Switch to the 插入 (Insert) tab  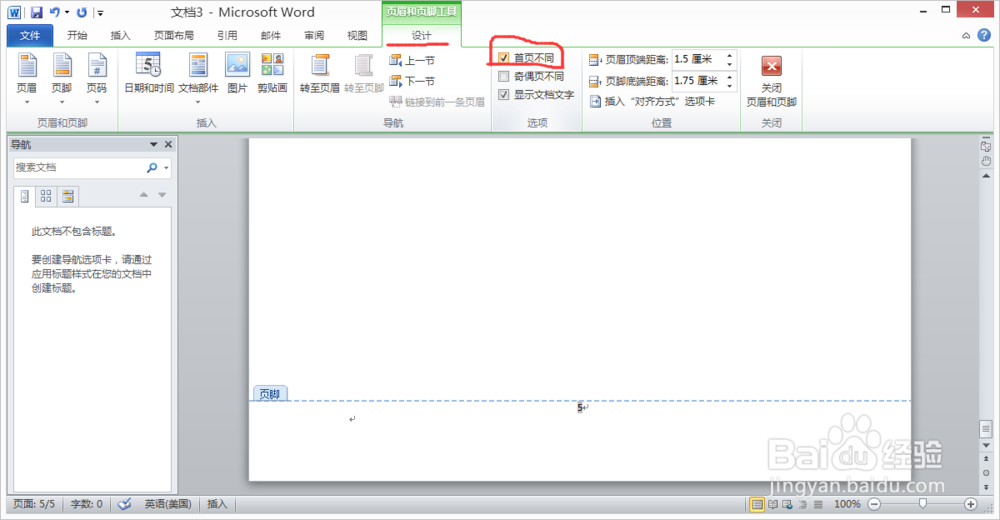[120, 36]
